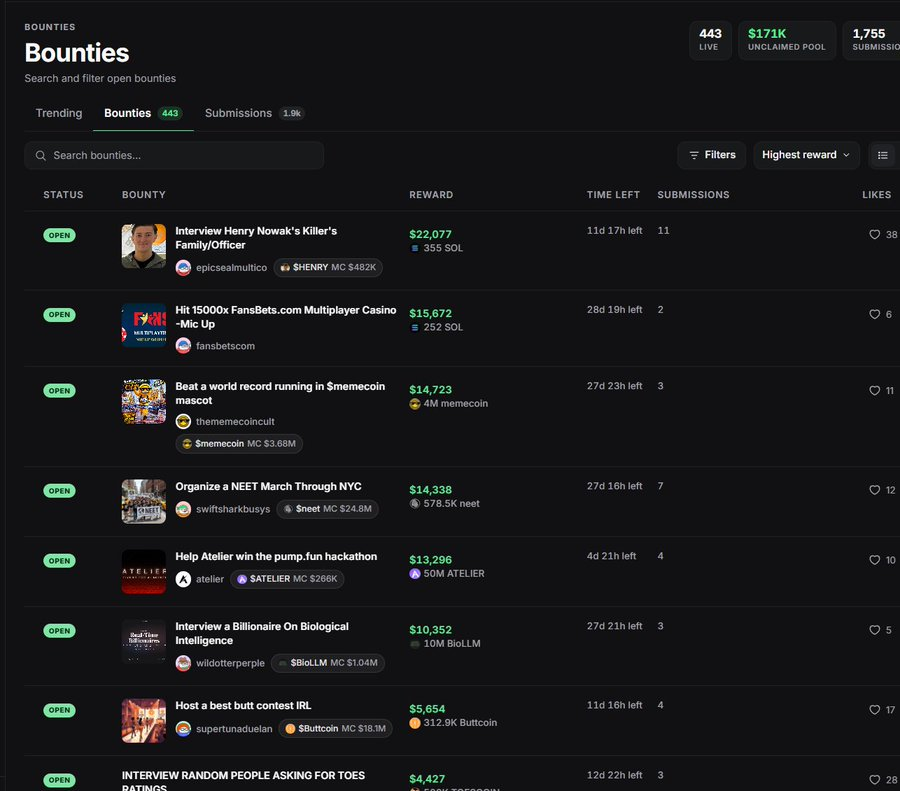Click the REWARD column header
The height and width of the screenshot is (791, 900).
pos(431,195)
